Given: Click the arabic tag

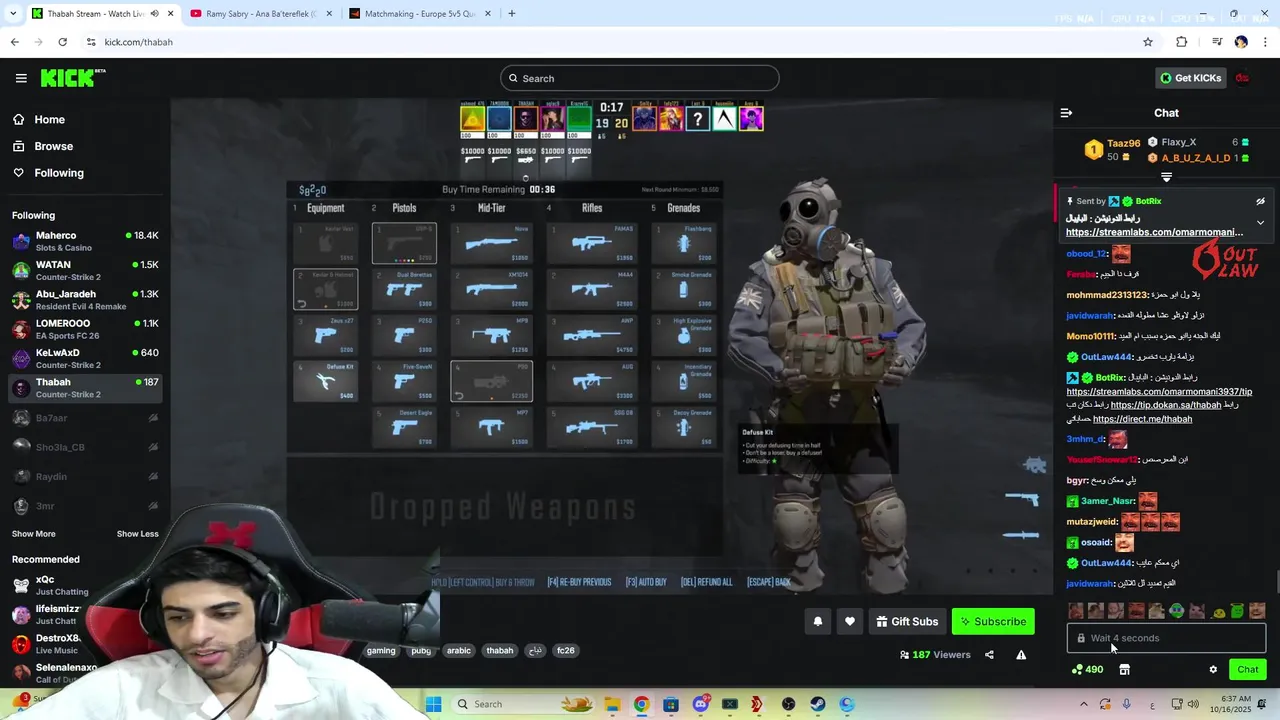Looking at the screenshot, I should point(458,650).
